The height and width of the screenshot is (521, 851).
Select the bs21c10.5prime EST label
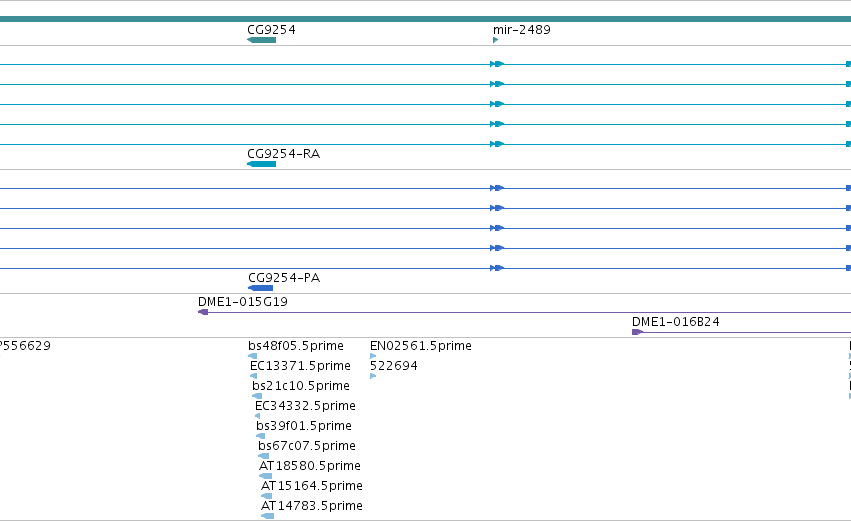click(301, 386)
